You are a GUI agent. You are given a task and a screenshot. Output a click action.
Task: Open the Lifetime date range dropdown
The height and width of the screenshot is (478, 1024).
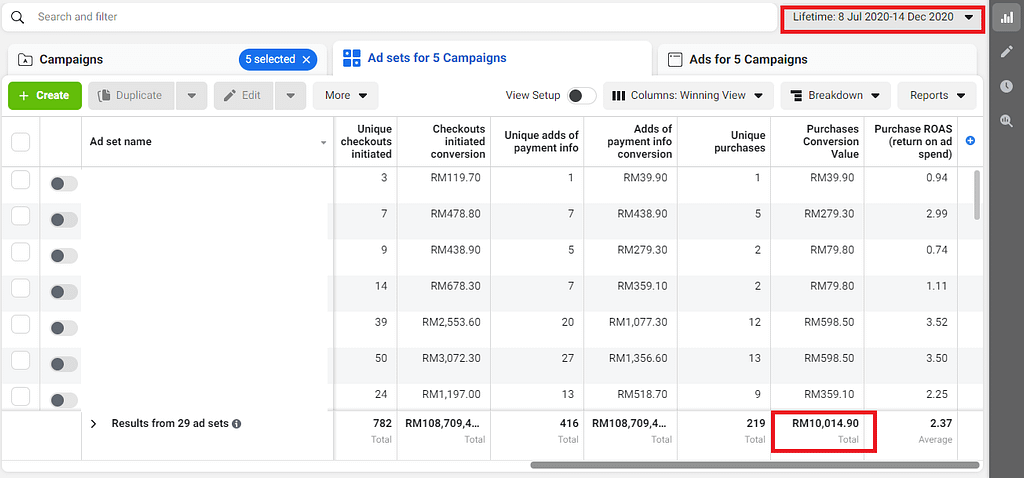coord(882,17)
